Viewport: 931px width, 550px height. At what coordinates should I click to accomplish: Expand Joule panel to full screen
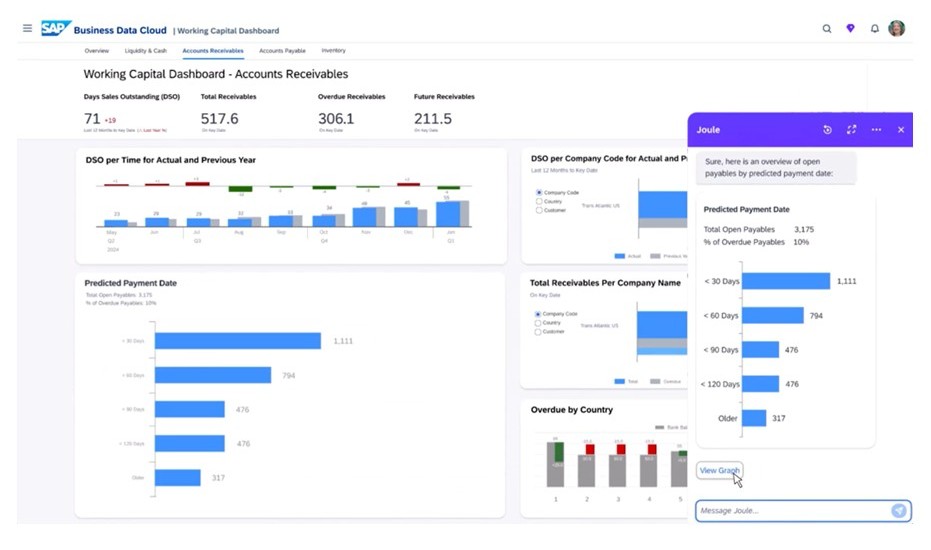coord(852,130)
